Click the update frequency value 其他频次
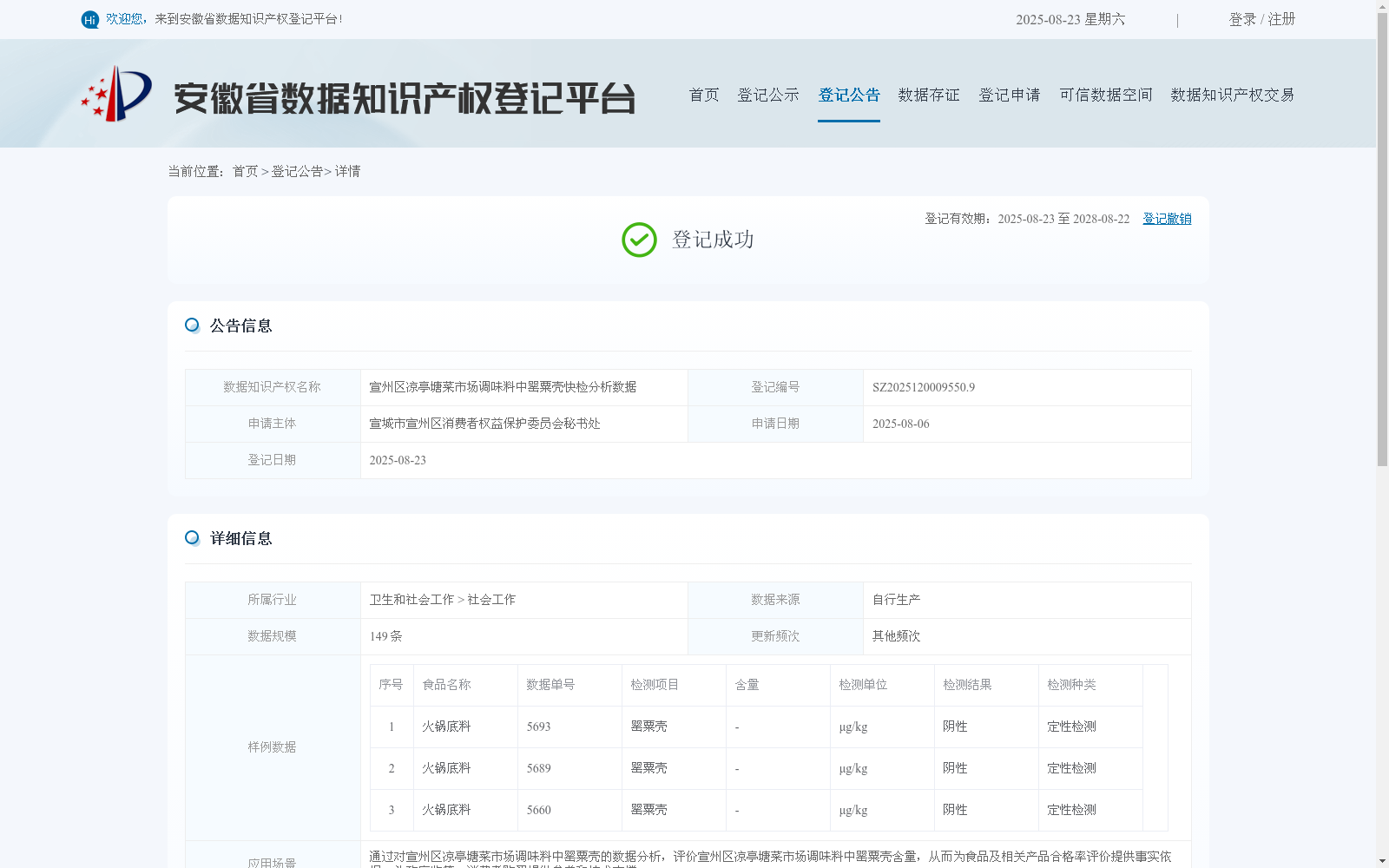The width and height of the screenshot is (1389, 868). click(897, 636)
